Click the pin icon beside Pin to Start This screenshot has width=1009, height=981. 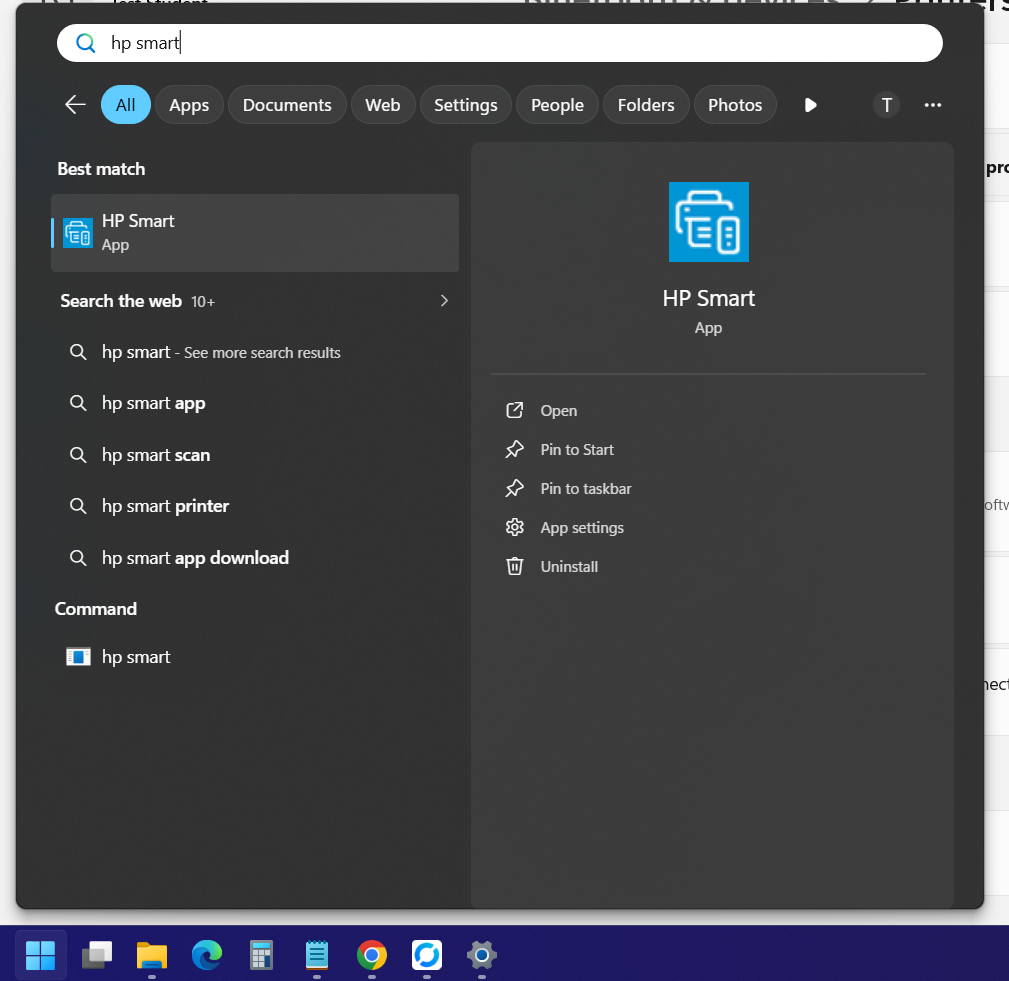click(515, 449)
